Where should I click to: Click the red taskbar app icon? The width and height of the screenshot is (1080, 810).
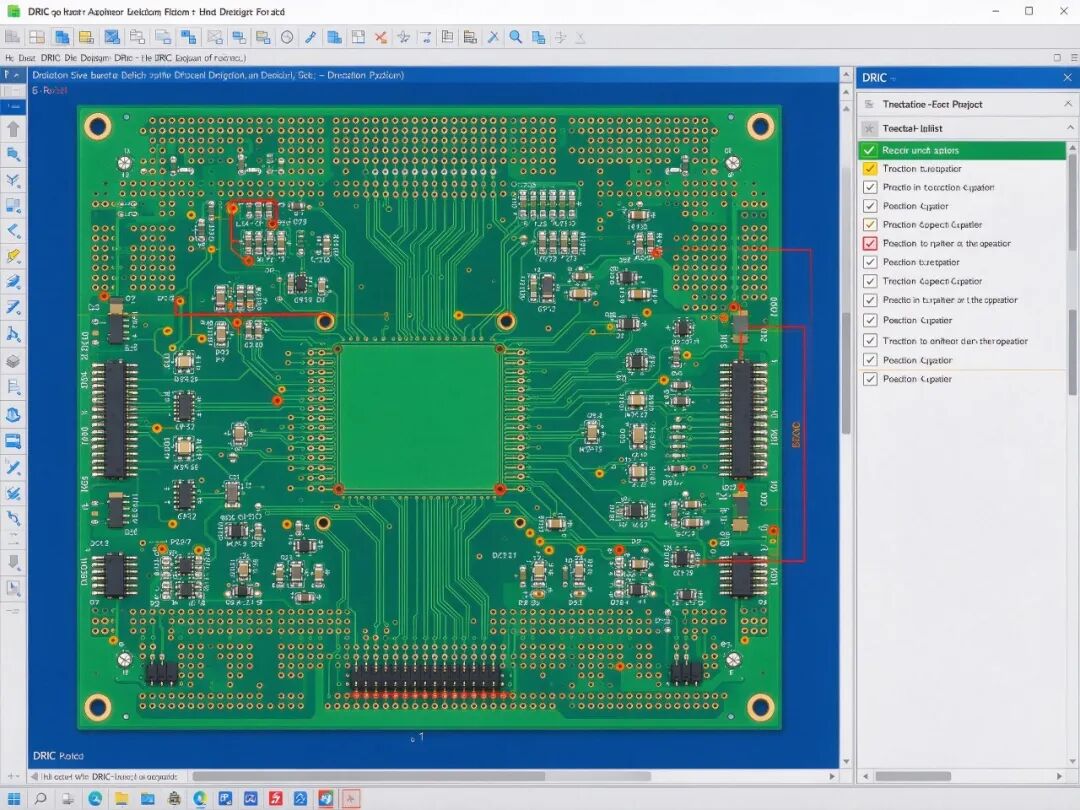click(x=276, y=798)
